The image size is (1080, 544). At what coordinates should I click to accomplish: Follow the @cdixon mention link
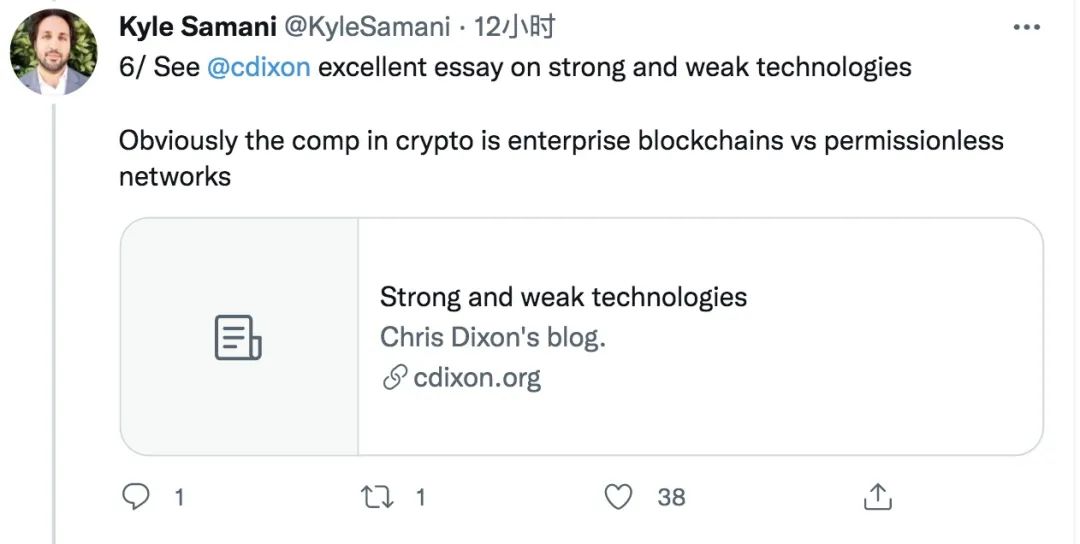tap(258, 68)
